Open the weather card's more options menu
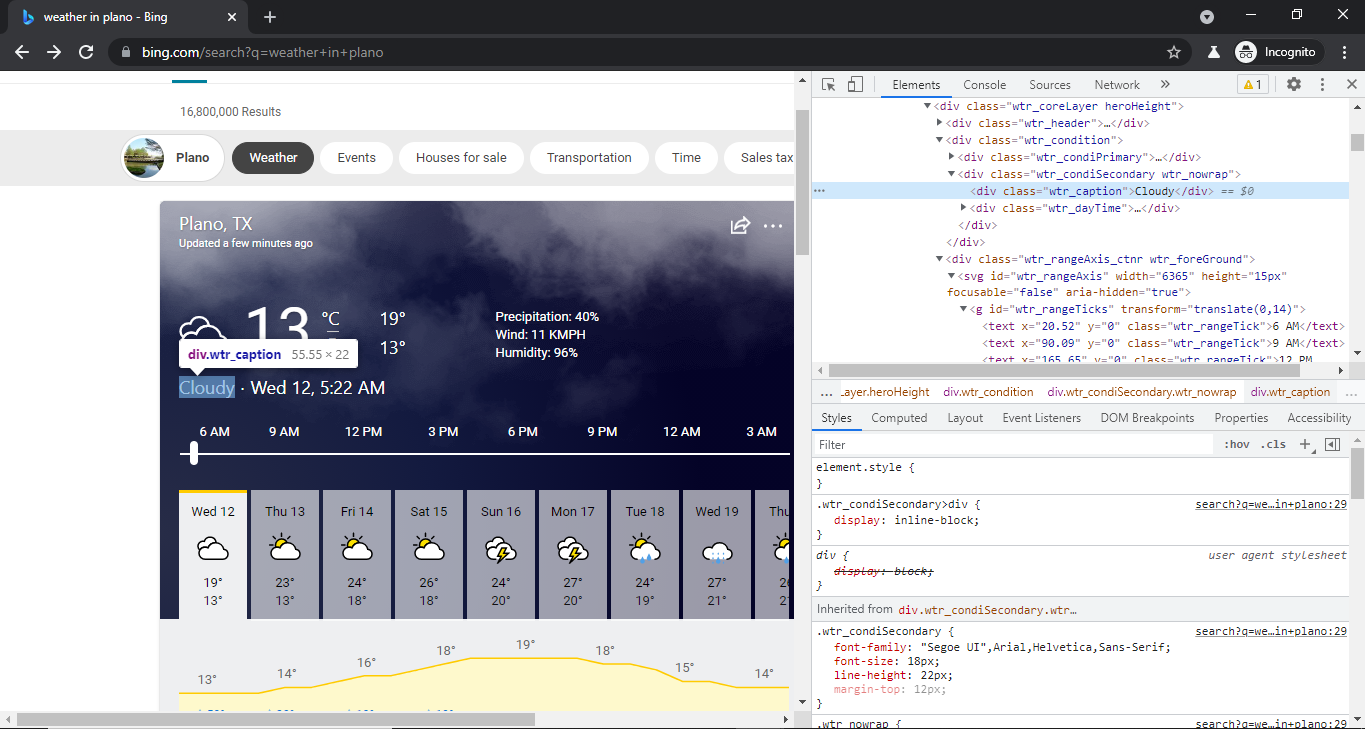The image size is (1365, 729). pyautogui.click(x=773, y=226)
